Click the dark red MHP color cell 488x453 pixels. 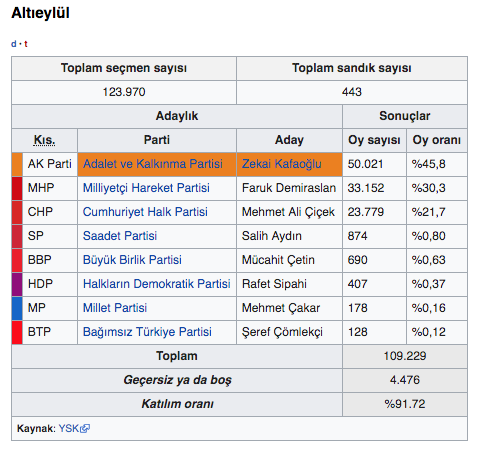click(17, 188)
